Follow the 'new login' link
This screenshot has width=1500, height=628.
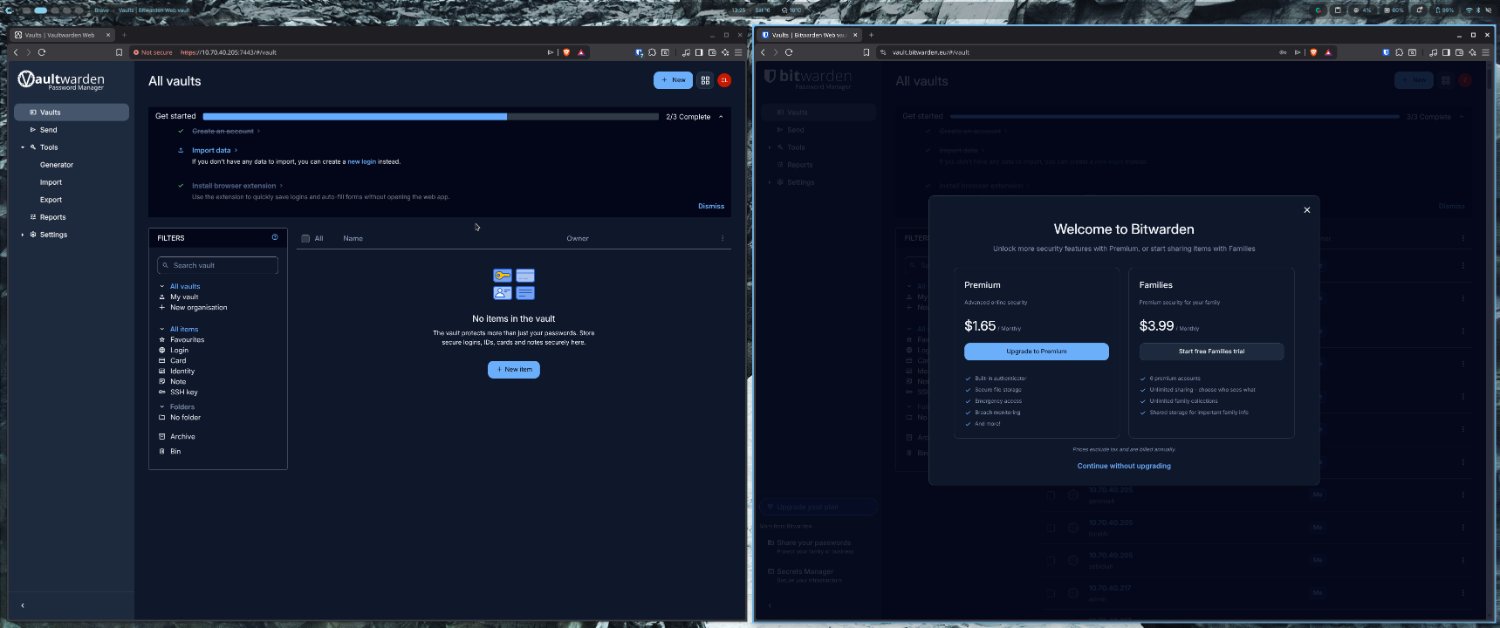coord(362,161)
